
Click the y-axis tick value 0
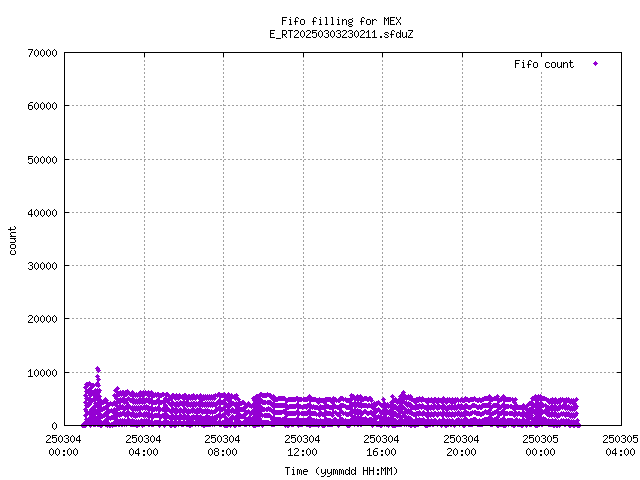pyautogui.click(x=54, y=426)
